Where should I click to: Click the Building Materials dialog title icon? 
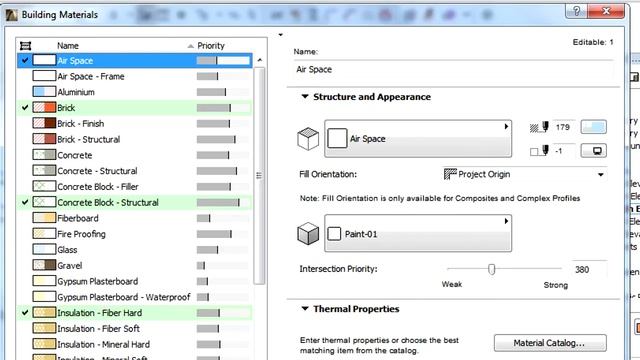pos(11,15)
